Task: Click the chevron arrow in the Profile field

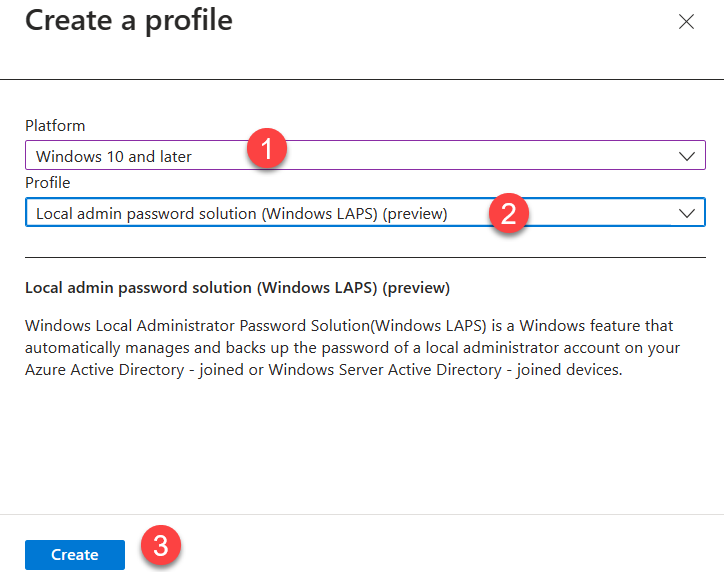Action: [x=687, y=213]
